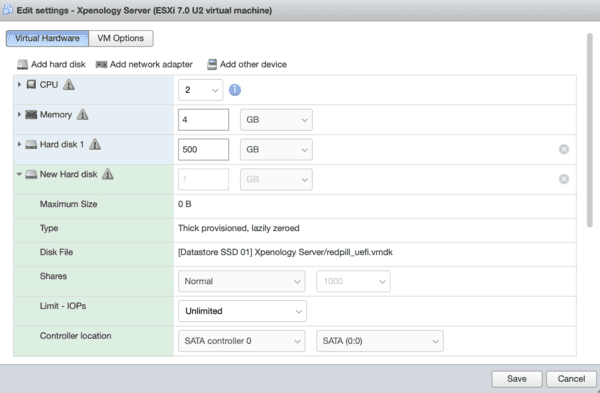Click the Maximum Size value 0 B
Viewport: 600px width, 393px height.
184,204
